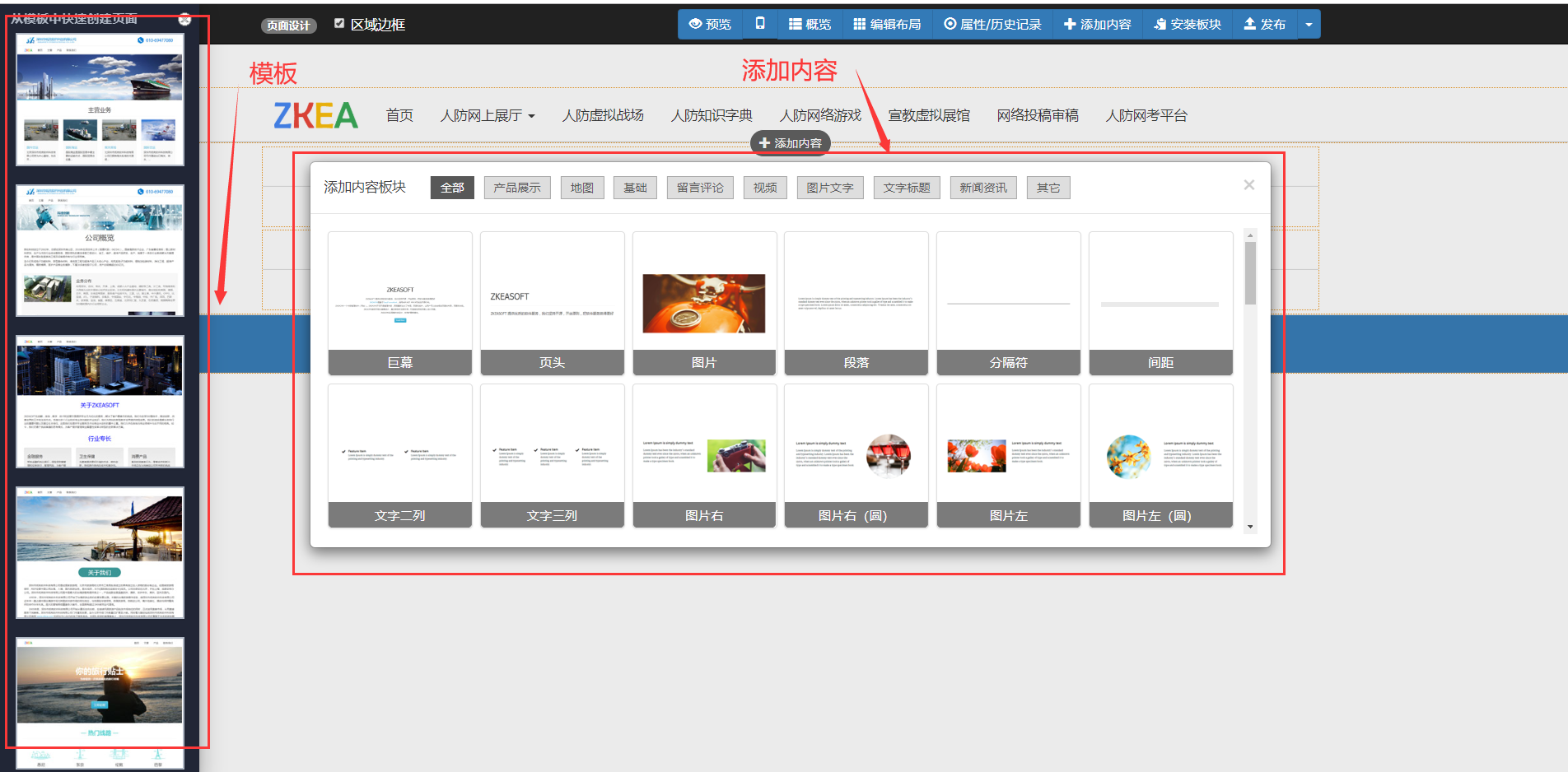Filter widgets by 基础

(635, 188)
